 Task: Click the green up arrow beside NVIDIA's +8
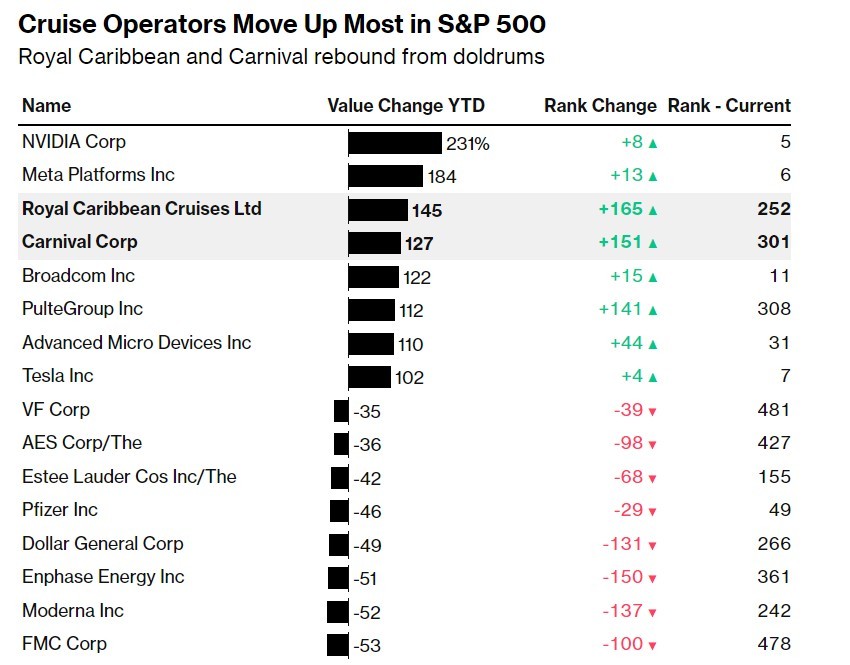pyautogui.click(x=653, y=143)
